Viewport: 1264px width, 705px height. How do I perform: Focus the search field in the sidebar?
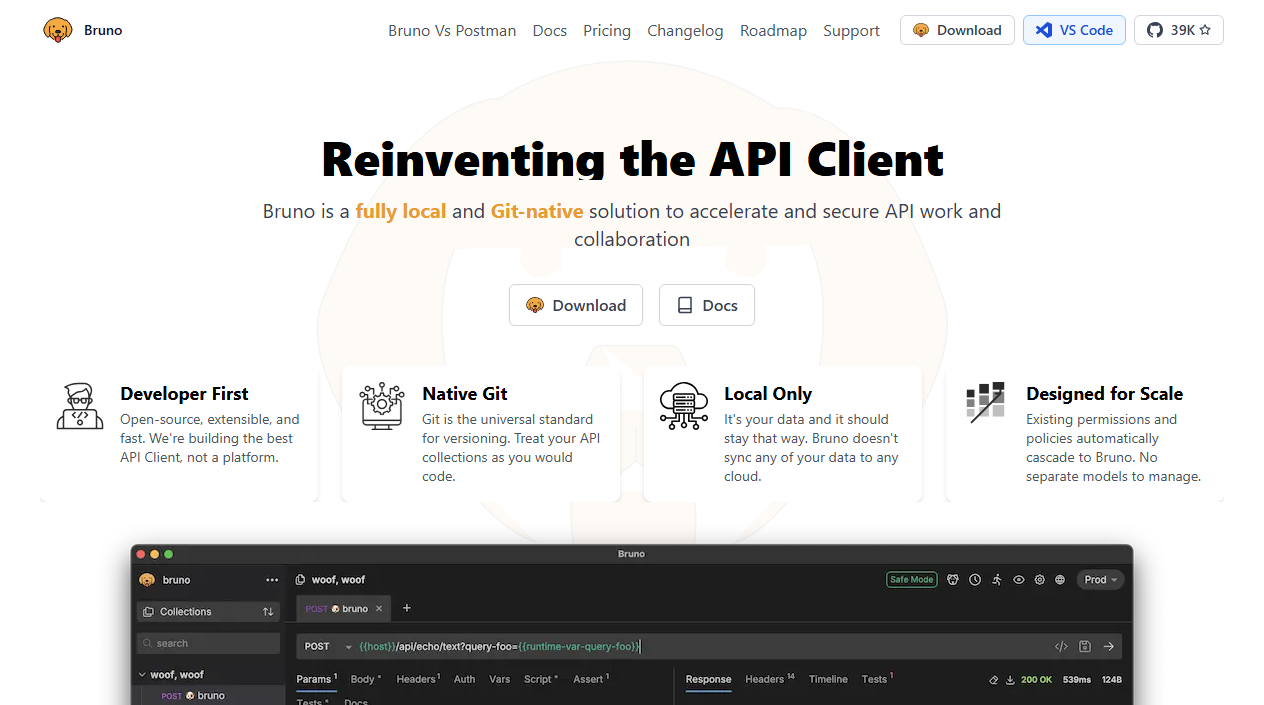[208, 643]
